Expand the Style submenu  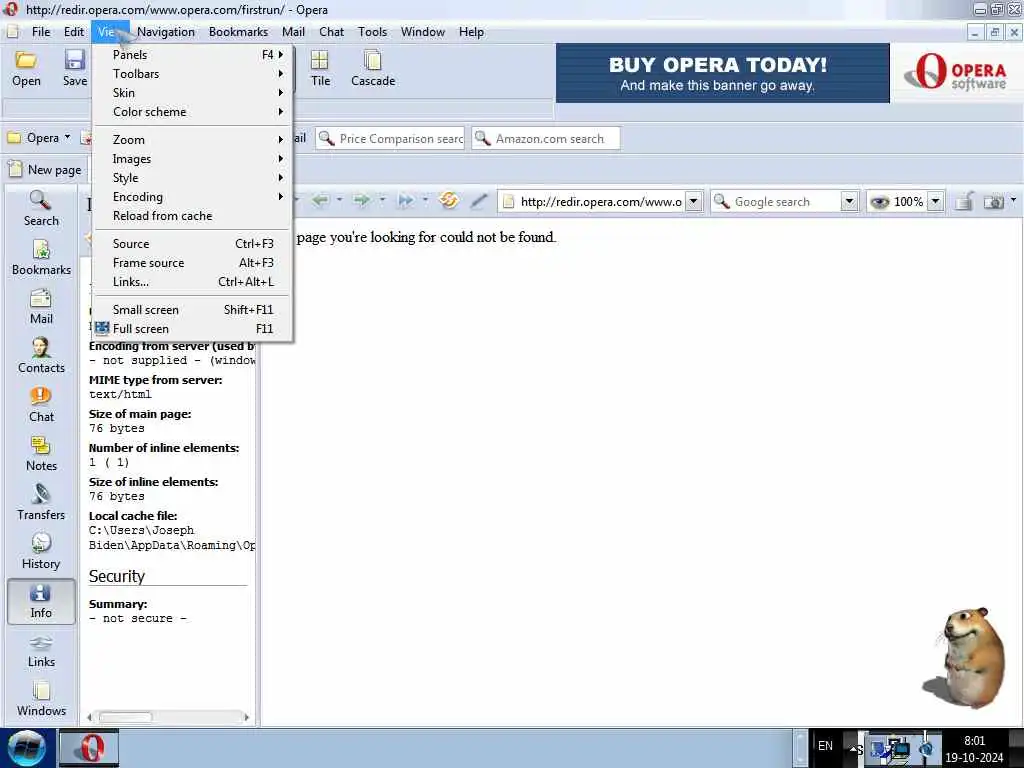[x=194, y=178]
